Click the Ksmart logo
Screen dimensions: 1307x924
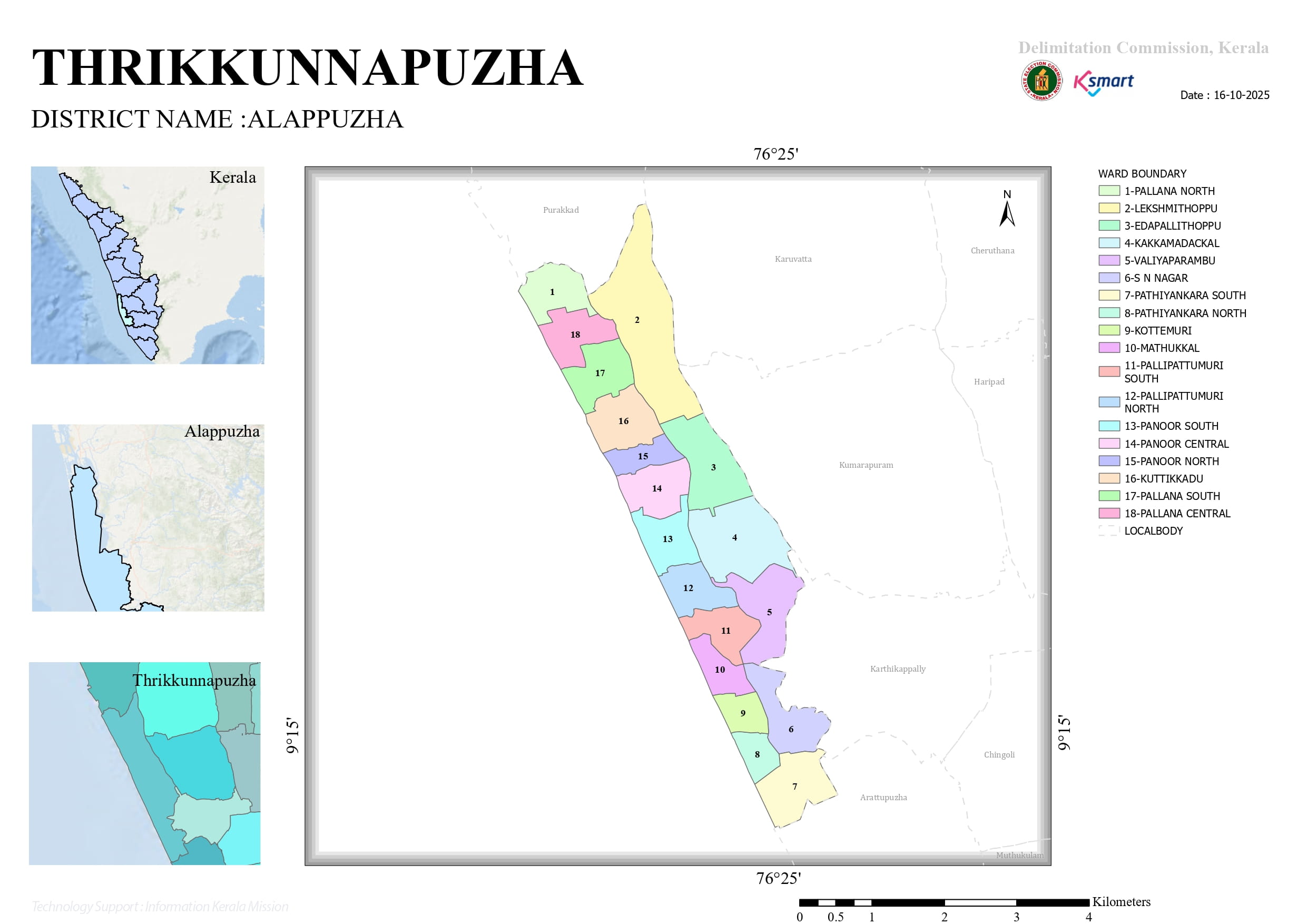(x=1104, y=84)
